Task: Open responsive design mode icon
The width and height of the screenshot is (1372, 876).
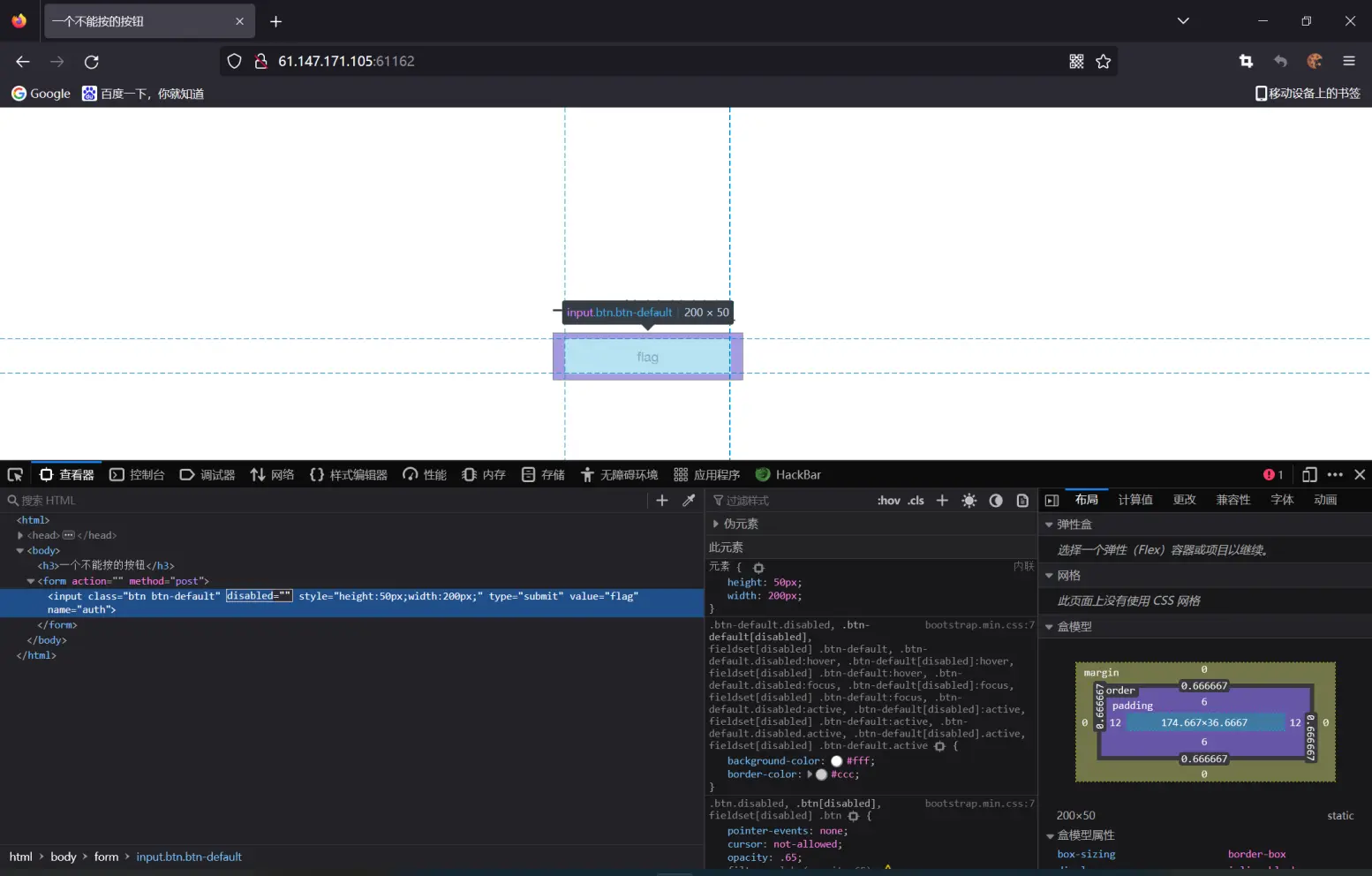Action: pyautogui.click(x=1309, y=475)
